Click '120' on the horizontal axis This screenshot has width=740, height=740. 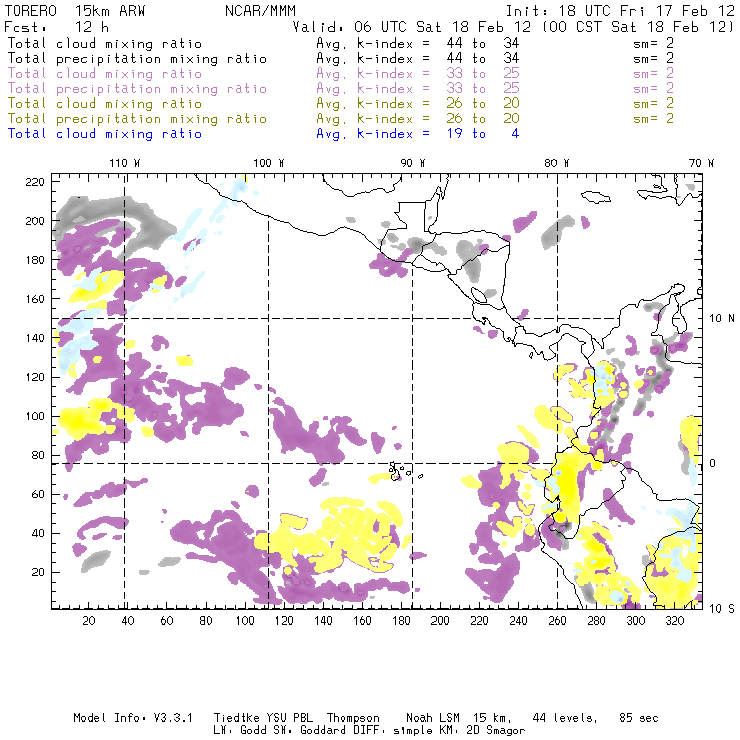tap(284, 621)
